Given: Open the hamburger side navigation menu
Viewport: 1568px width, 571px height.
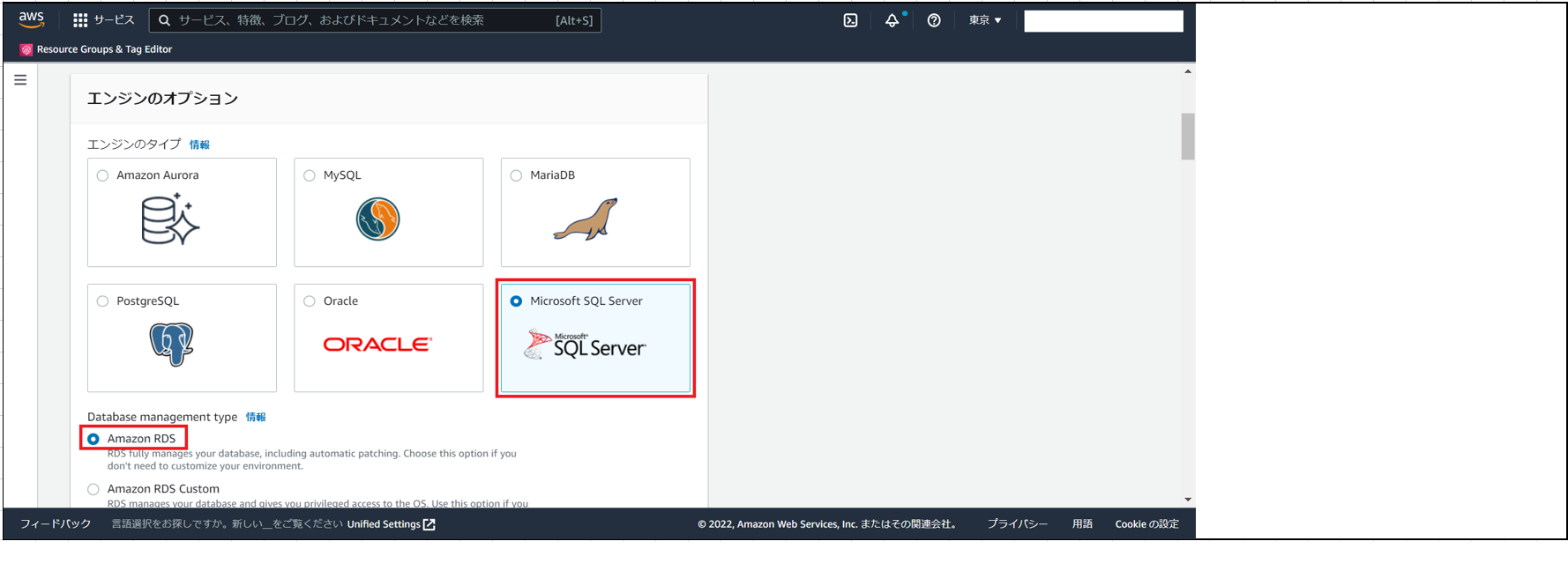Looking at the screenshot, I should coord(20,80).
